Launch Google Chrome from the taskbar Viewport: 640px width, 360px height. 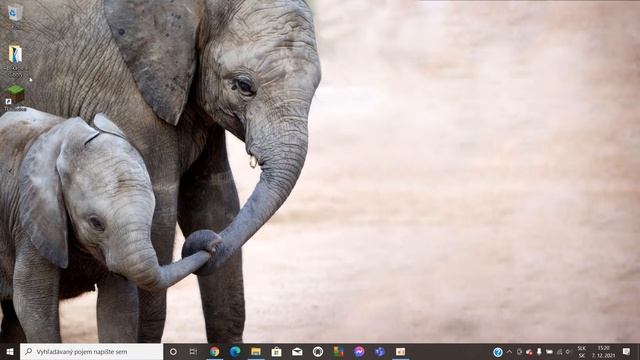pos(214,351)
